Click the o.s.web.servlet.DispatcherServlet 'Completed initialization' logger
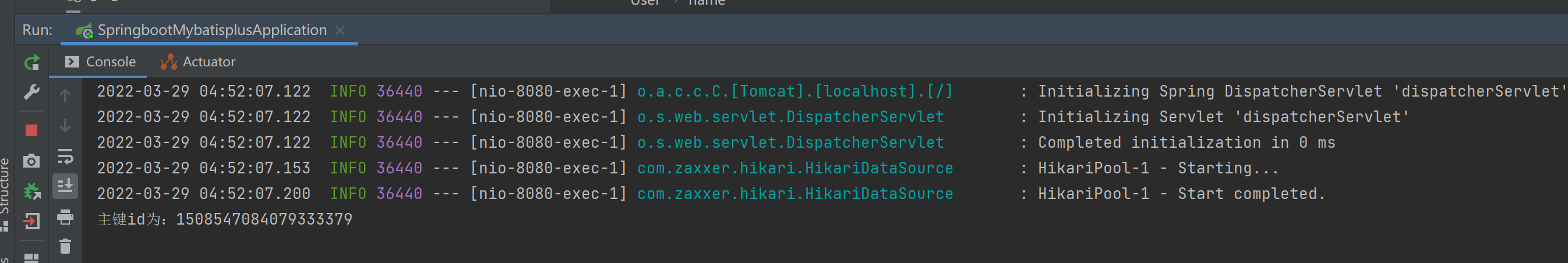The height and width of the screenshot is (263, 1568). (x=790, y=143)
